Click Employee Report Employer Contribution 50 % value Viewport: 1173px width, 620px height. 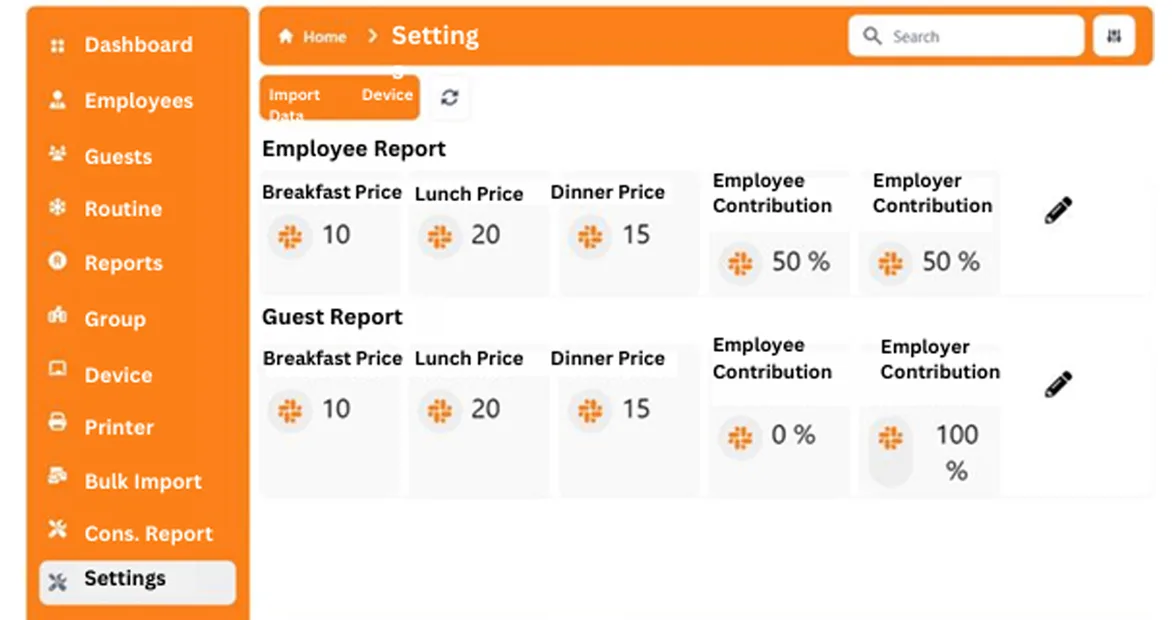[951, 262]
